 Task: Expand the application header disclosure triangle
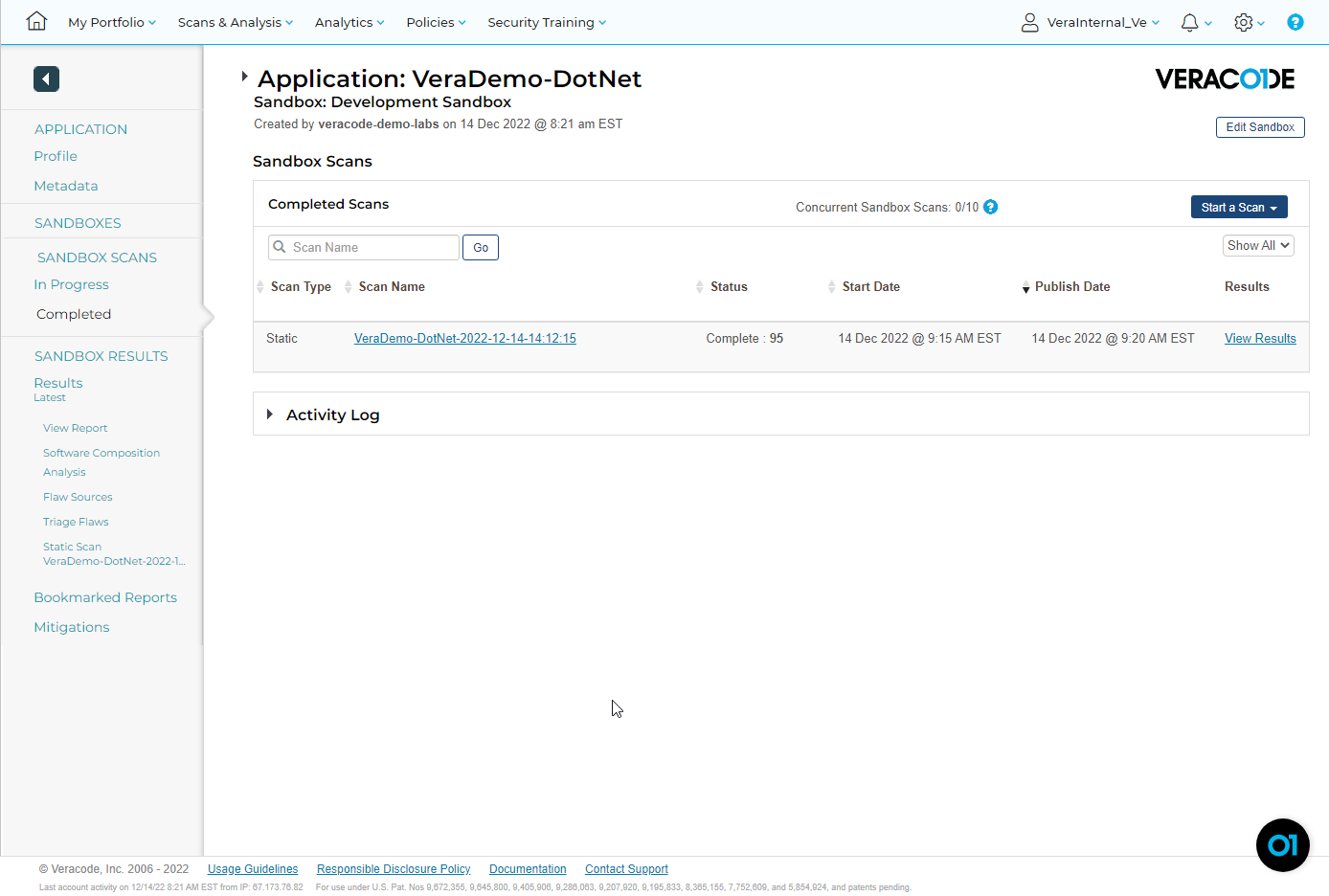click(x=244, y=76)
